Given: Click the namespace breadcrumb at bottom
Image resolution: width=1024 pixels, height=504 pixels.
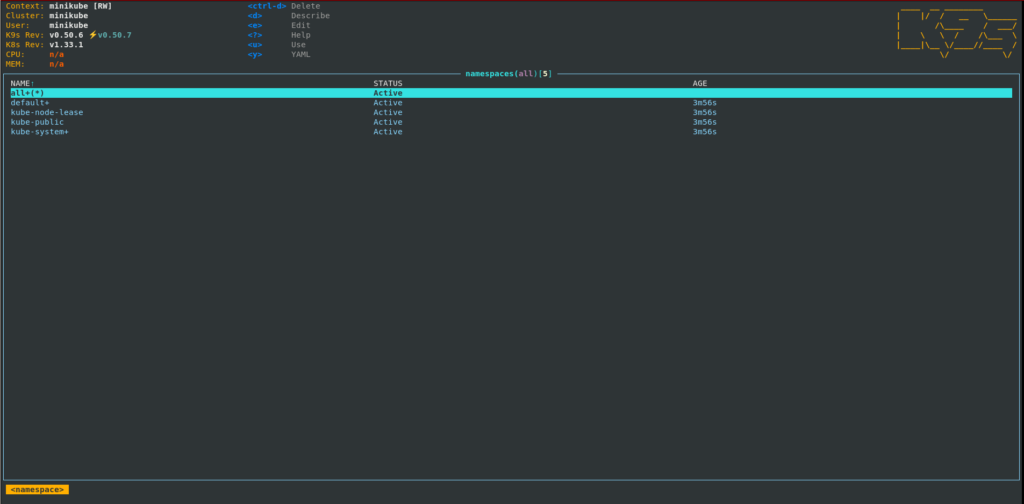Looking at the screenshot, I should coord(37,489).
